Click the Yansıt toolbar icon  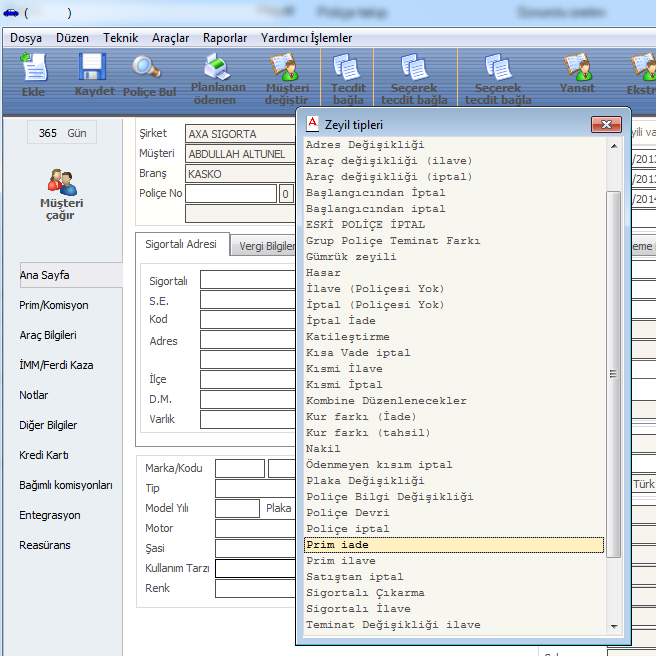point(577,76)
